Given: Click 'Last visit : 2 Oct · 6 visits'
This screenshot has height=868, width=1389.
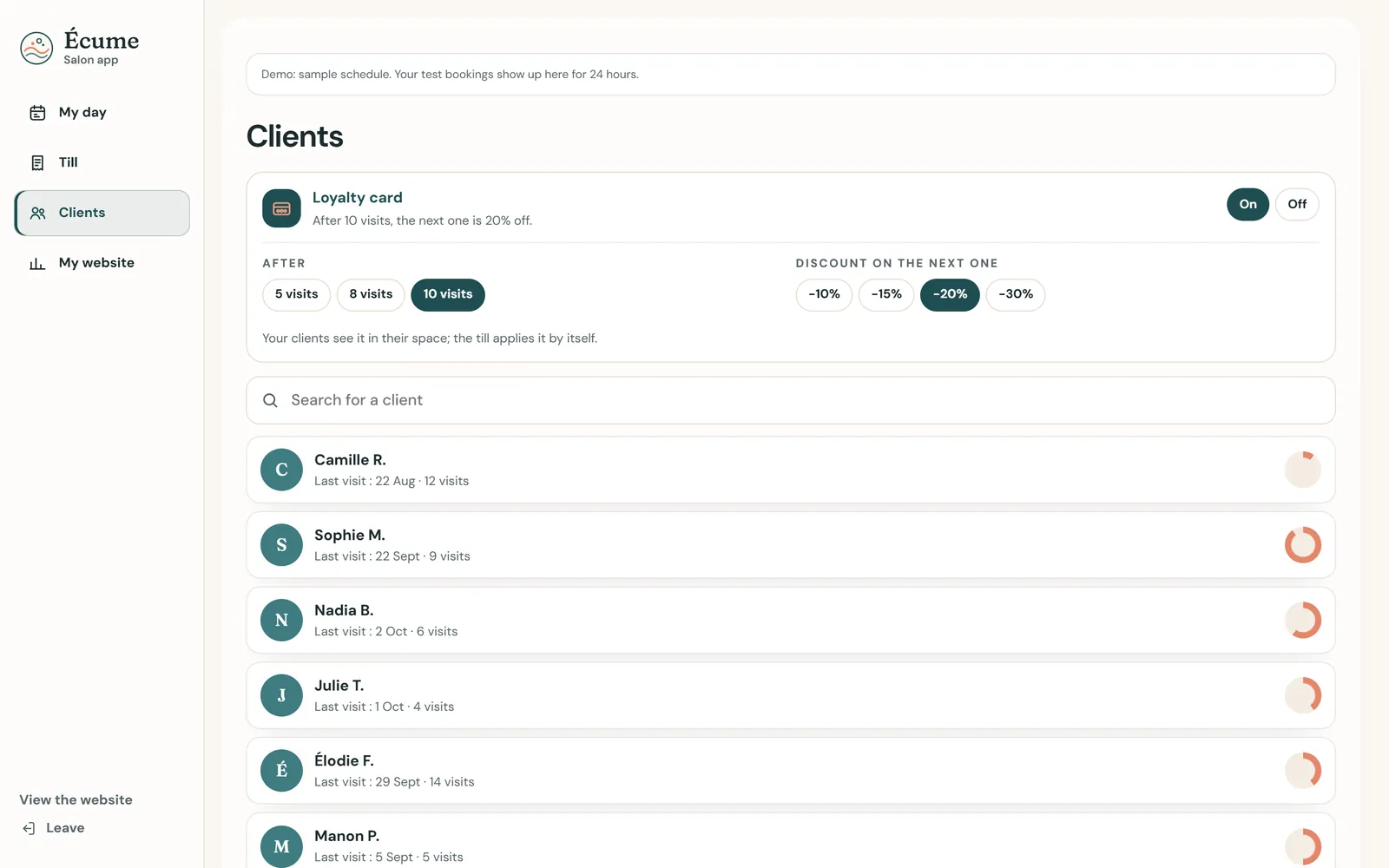Looking at the screenshot, I should (x=385, y=632).
